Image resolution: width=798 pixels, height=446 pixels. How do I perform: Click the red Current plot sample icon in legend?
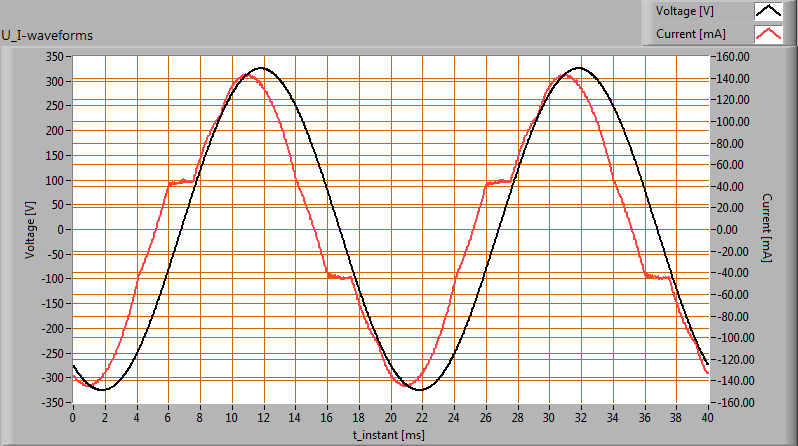point(769,34)
